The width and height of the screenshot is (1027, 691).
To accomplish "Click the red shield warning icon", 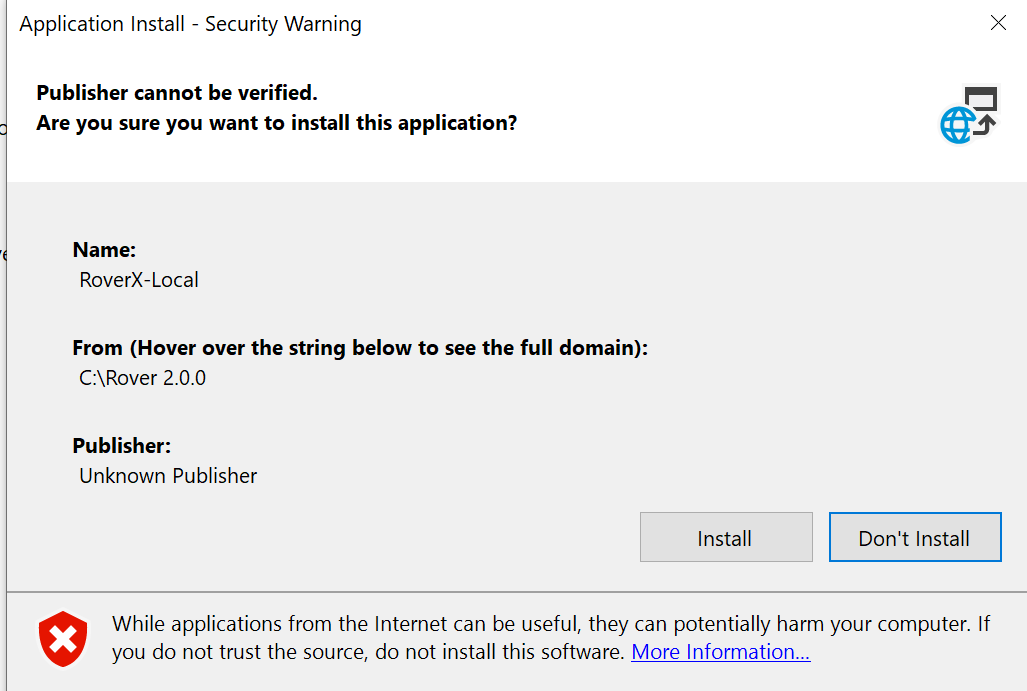I will click(x=63, y=639).
